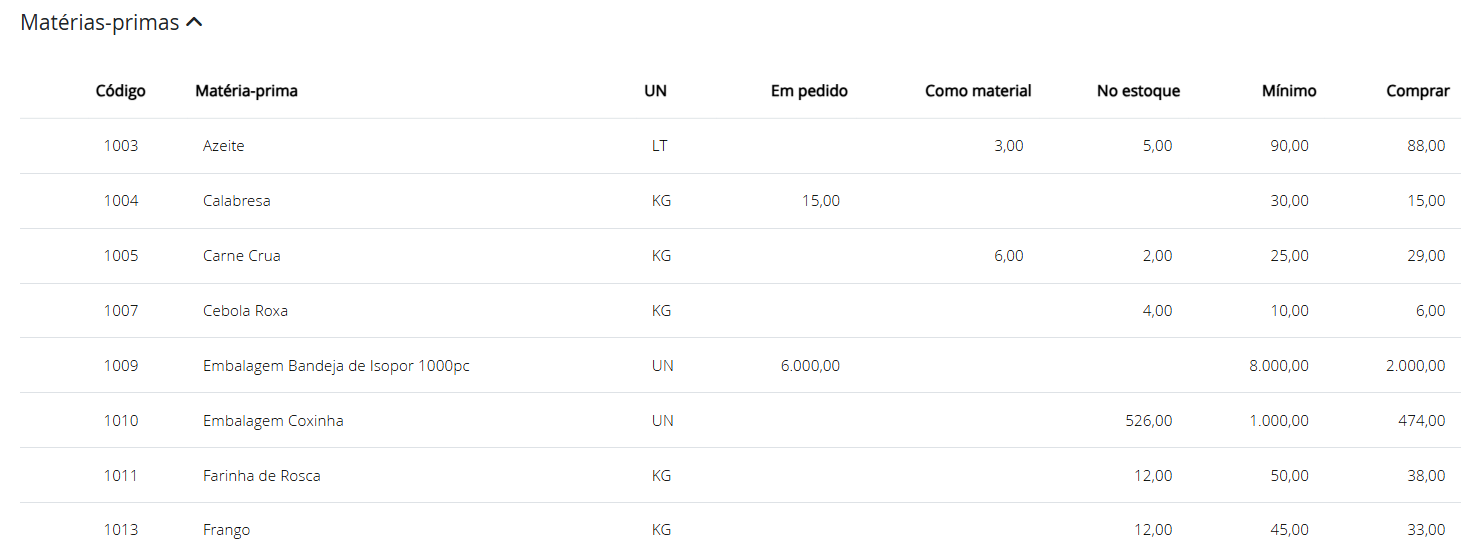
Task: Sort by the Mínimo column header
Action: pyautogui.click(x=1289, y=91)
